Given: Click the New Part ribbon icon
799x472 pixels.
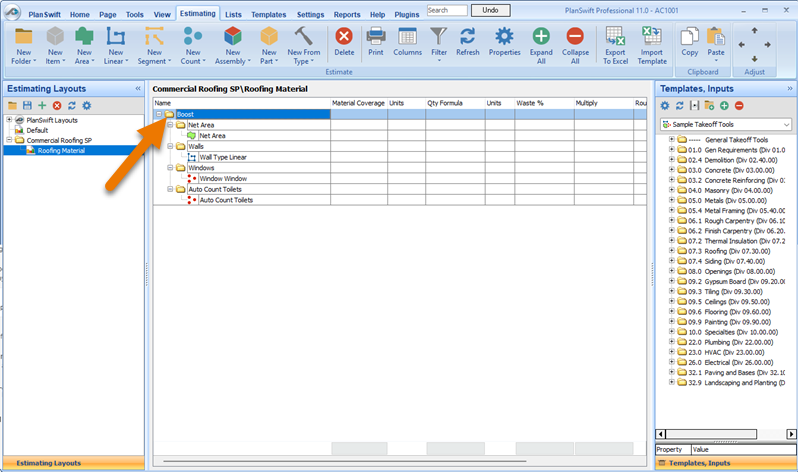Looking at the screenshot, I should (x=269, y=37).
